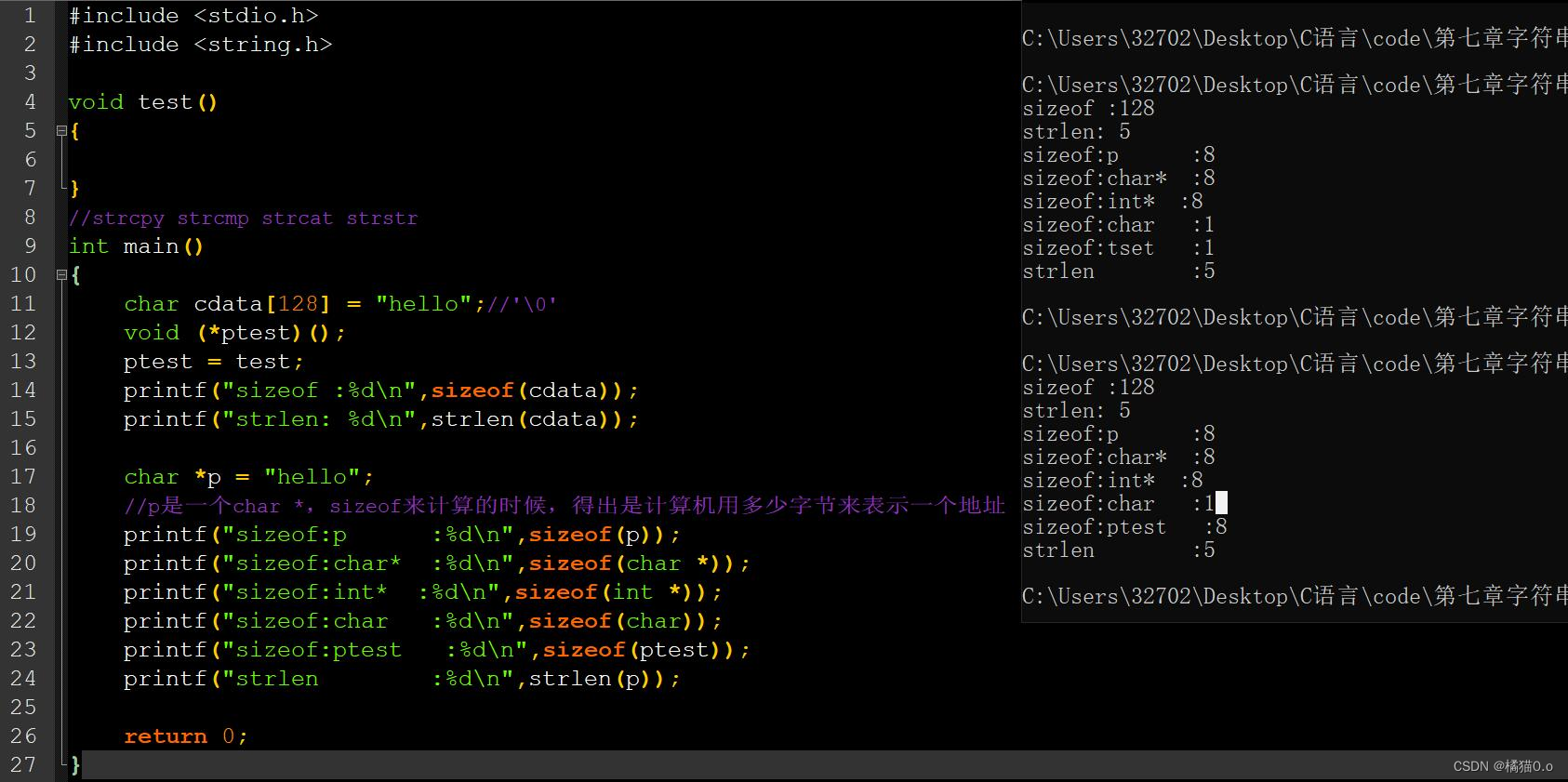Collapse the test() function fold marker
This screenshot has height=782, width=1568.
click(61, 131)
